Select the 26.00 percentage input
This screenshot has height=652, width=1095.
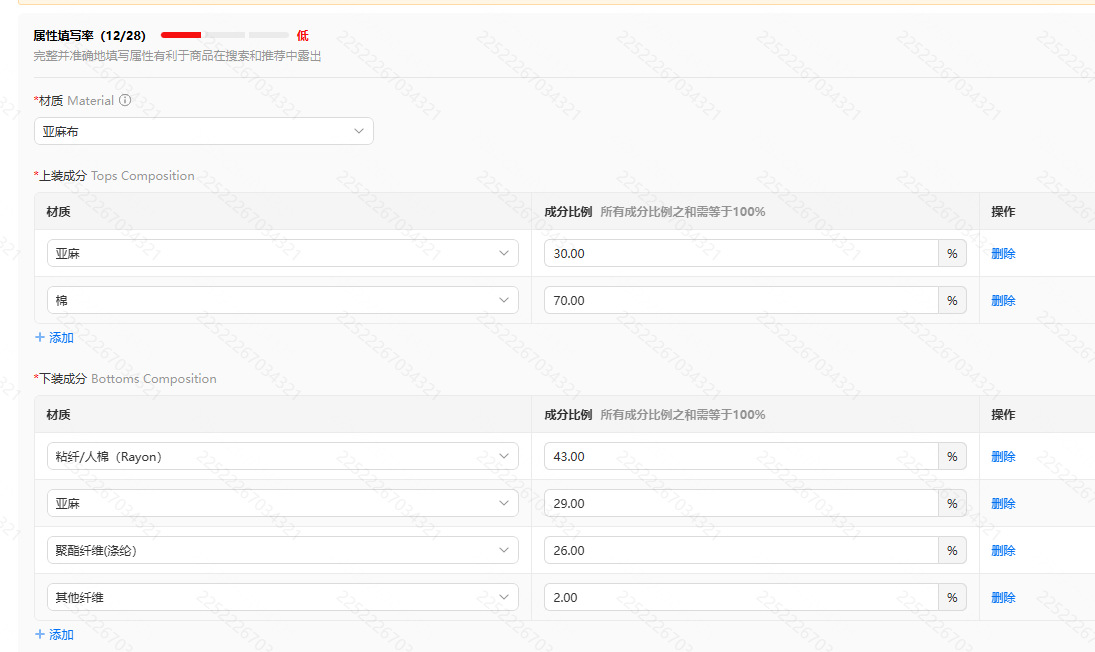coord(741,550)
